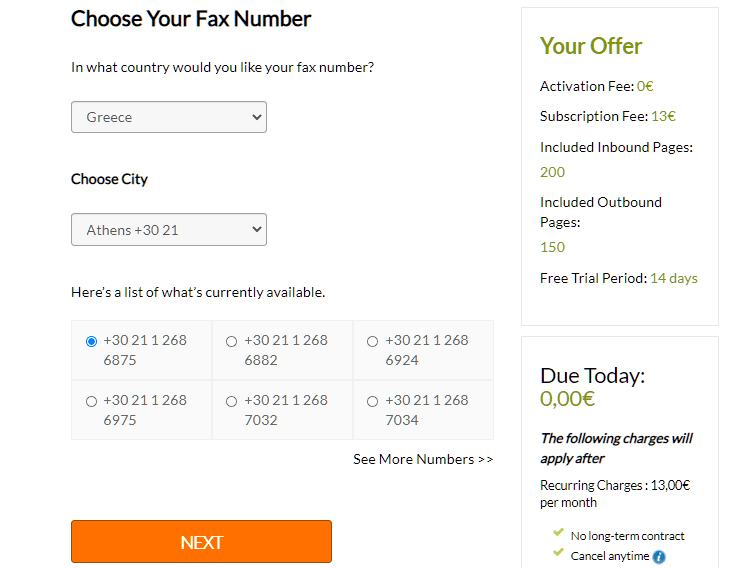Click the Your Offer heading
Image resolution: width=749 pixels, height=568 pixels.
[591, 46]
